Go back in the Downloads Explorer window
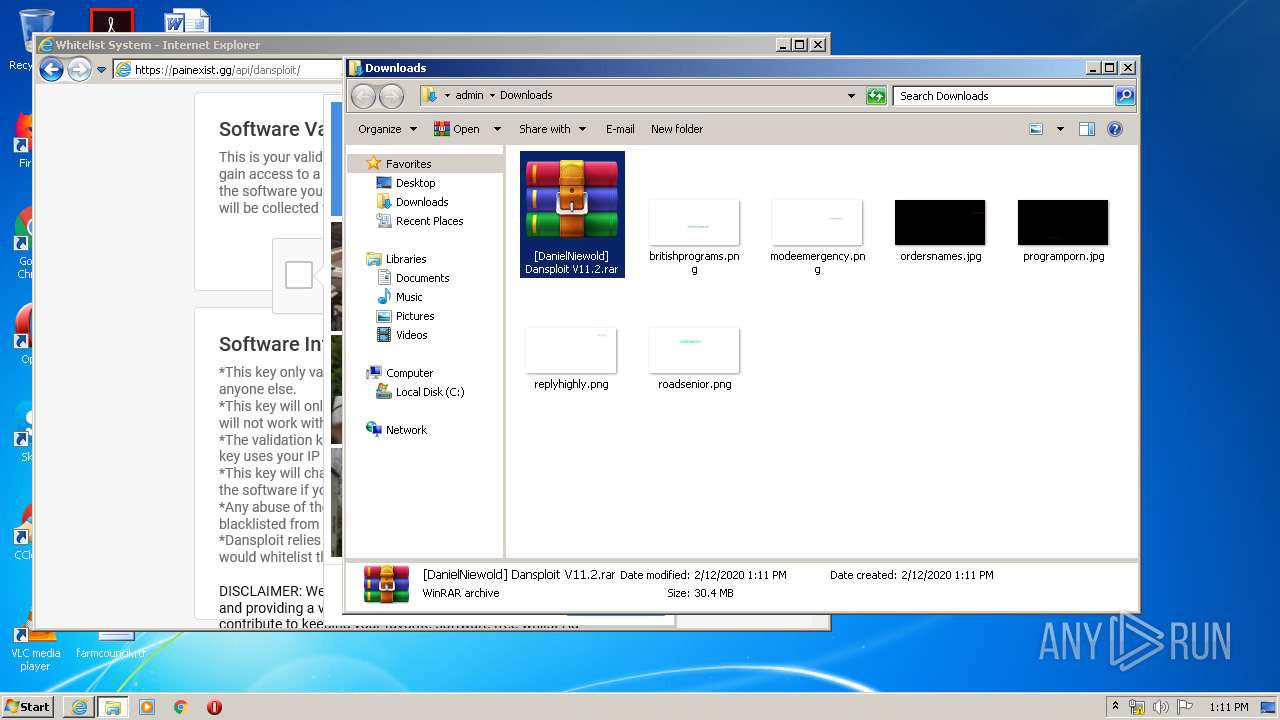This screenshot has width=1280, height=720. point(363,96)
